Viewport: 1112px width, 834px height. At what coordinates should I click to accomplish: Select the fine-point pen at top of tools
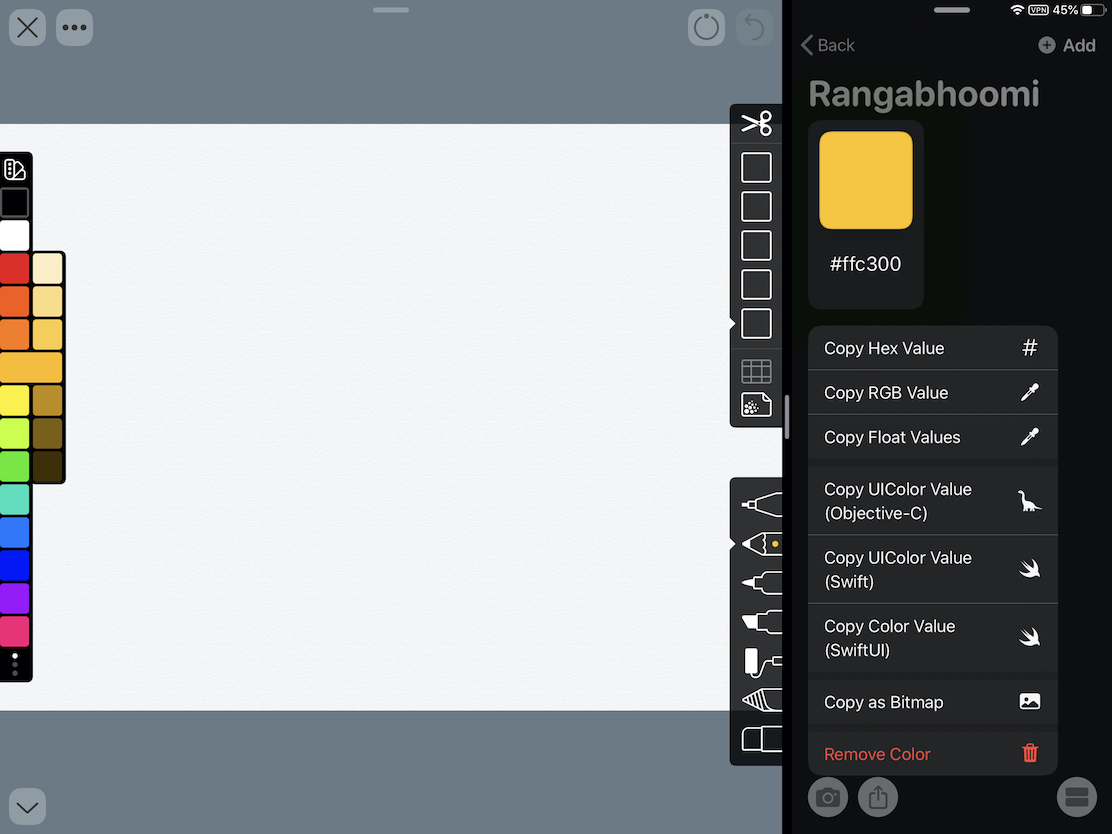point(762,504)
